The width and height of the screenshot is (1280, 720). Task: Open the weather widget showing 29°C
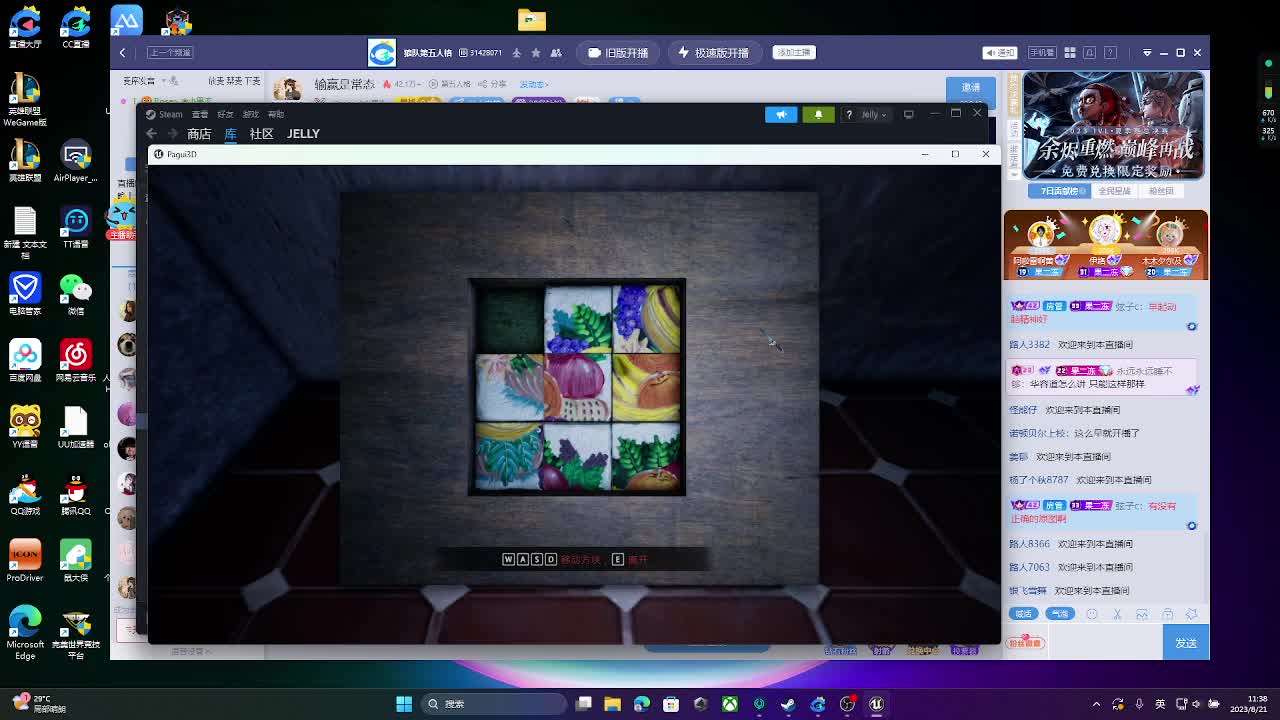(x=38, y=704)
